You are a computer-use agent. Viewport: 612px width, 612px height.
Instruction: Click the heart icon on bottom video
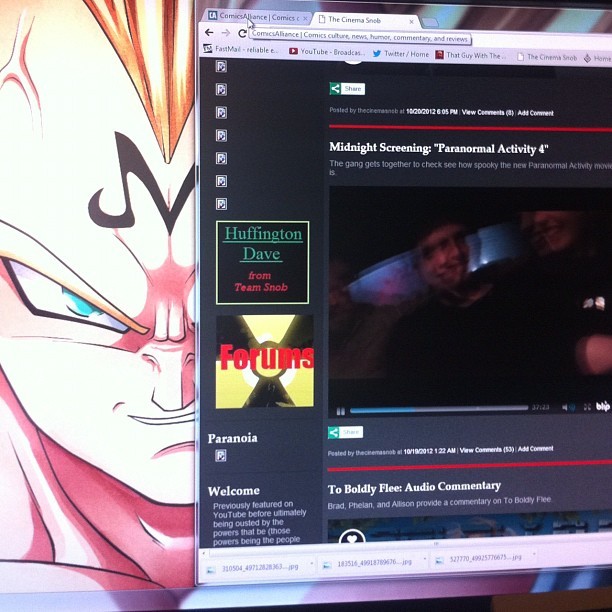352,537
